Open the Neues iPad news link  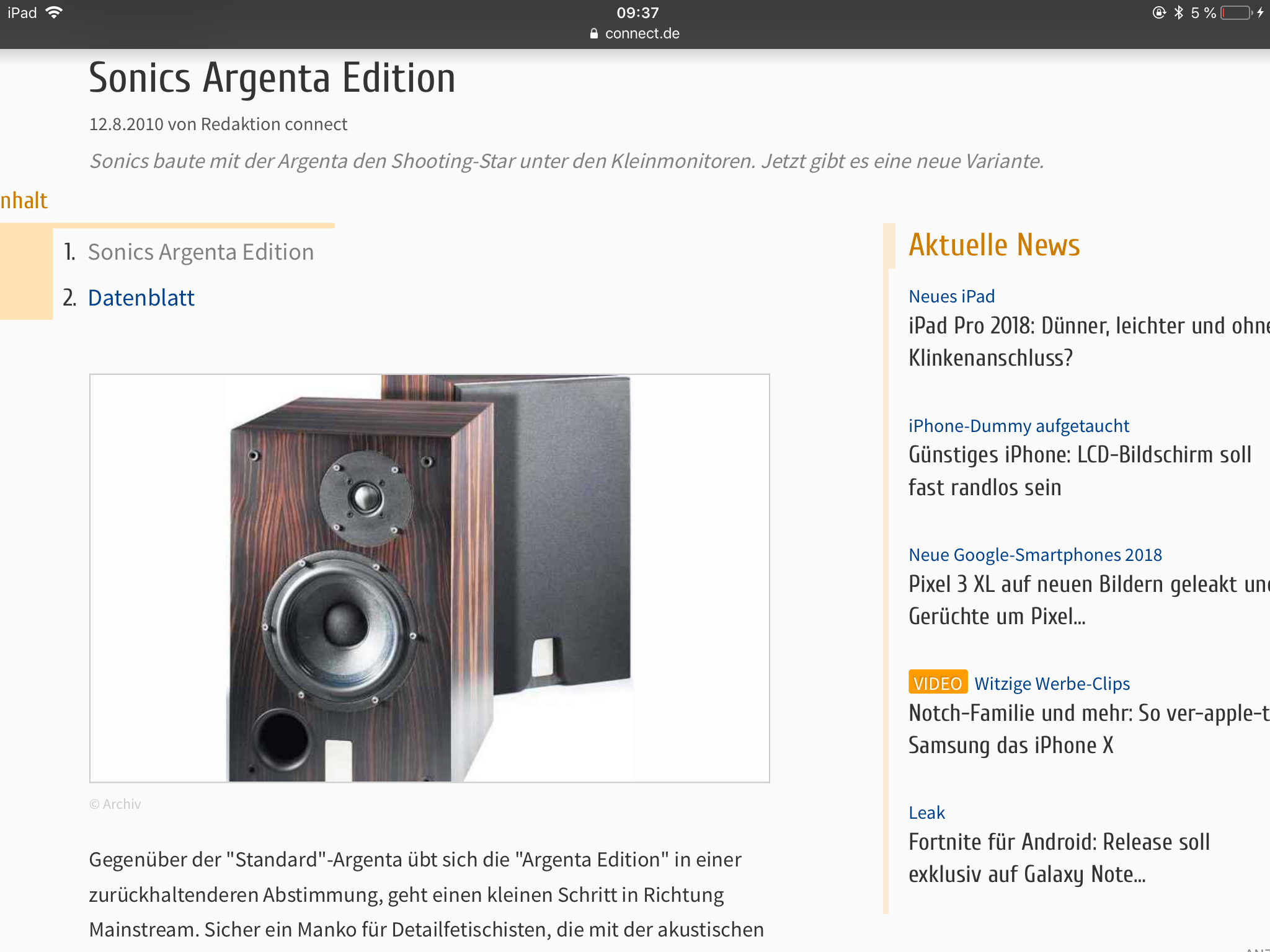951,296
